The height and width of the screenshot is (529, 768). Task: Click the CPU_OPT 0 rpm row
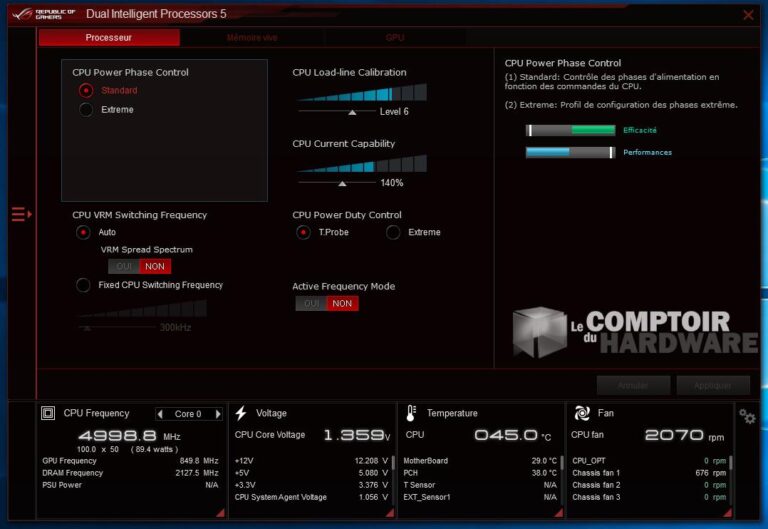click(649, 461)
